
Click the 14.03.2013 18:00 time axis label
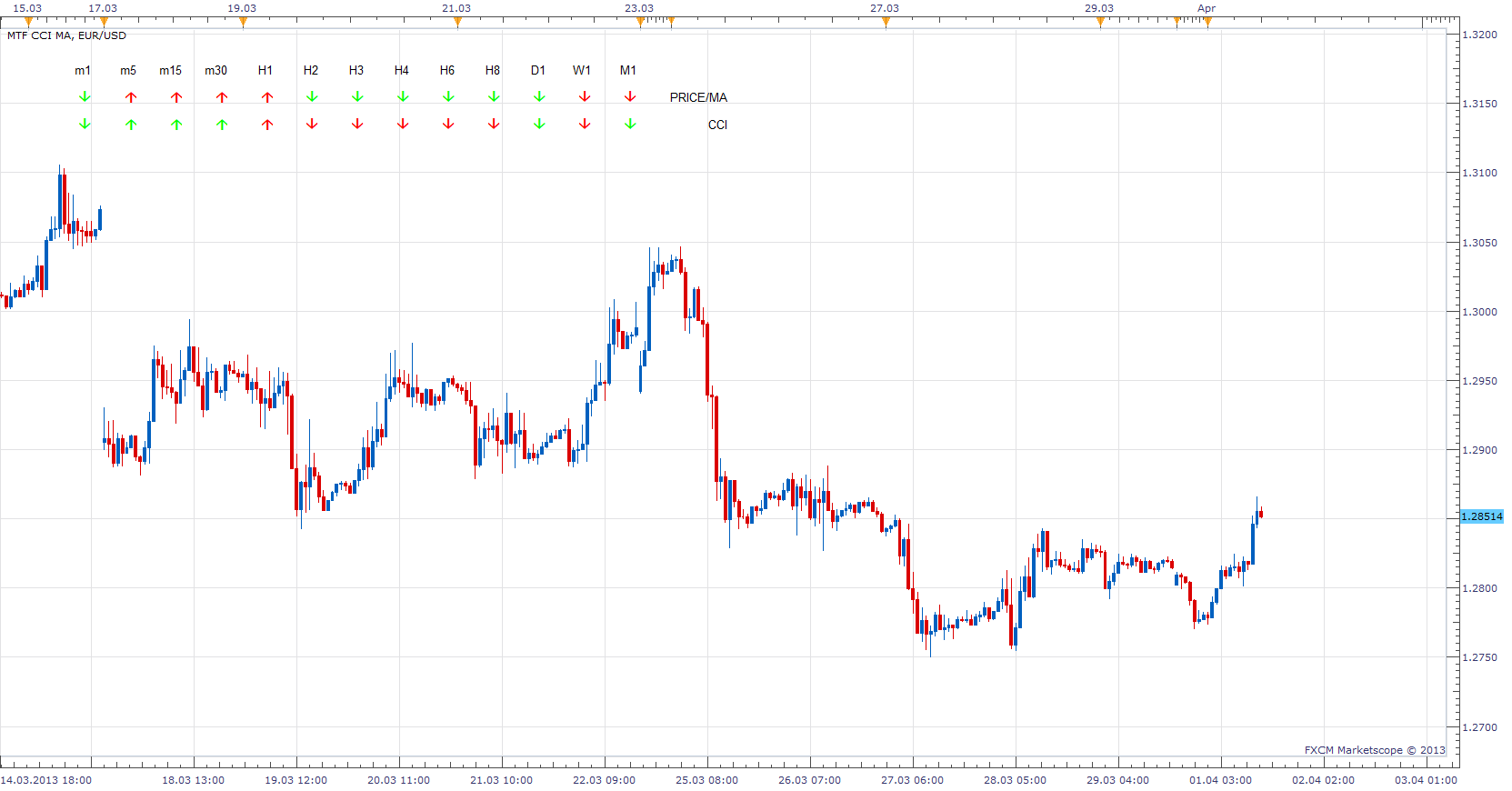pyautogui.click(x=46, y=780)
